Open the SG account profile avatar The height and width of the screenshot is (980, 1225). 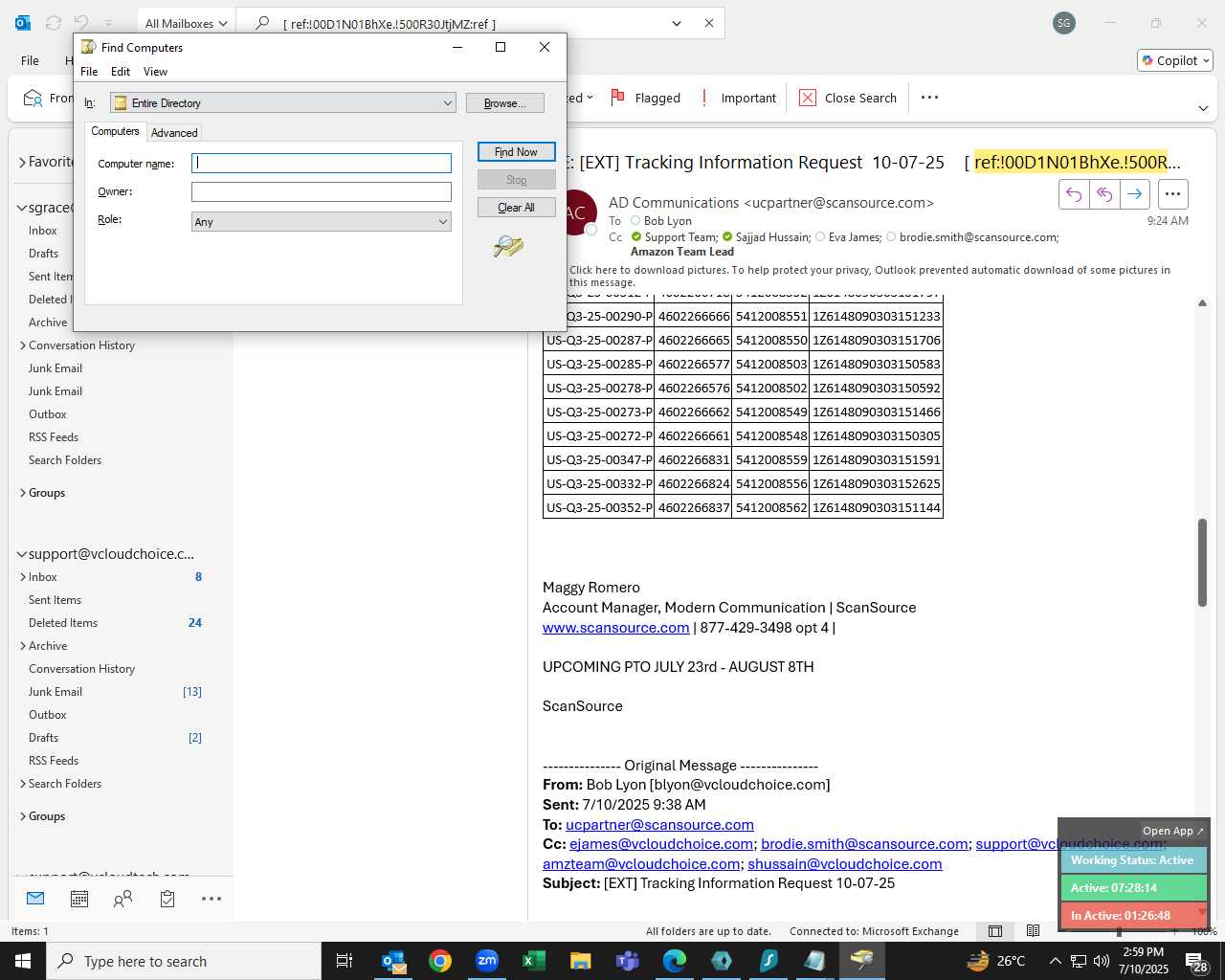coord(1064,23)
